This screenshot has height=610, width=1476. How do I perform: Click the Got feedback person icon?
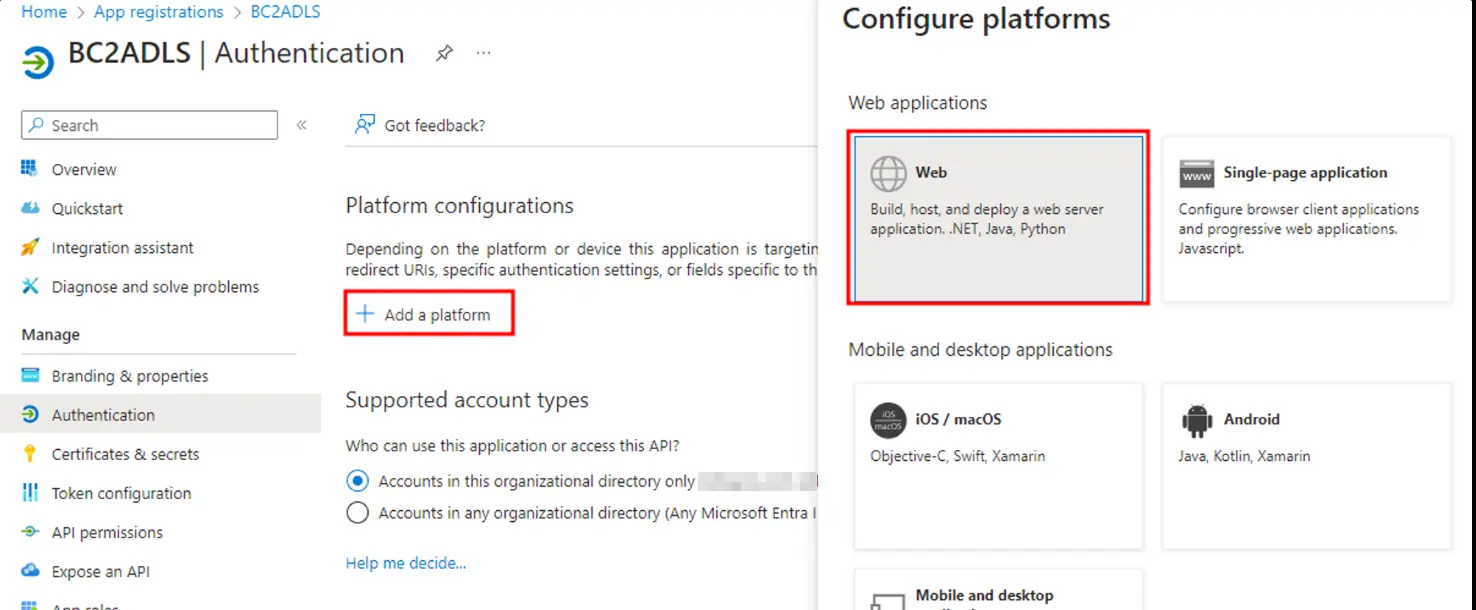click(365, 125)
